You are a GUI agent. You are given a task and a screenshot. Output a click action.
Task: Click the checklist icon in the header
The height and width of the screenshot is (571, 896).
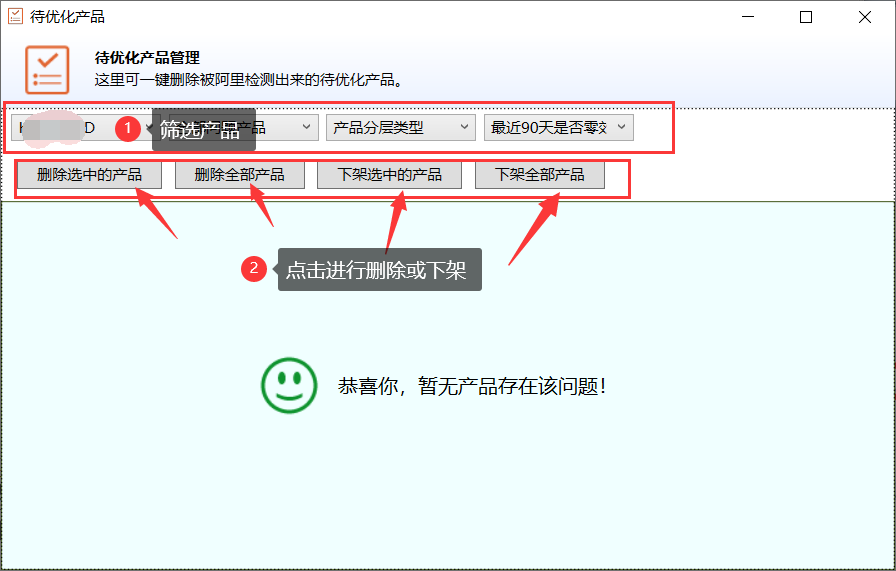click(x=47, y=70)
